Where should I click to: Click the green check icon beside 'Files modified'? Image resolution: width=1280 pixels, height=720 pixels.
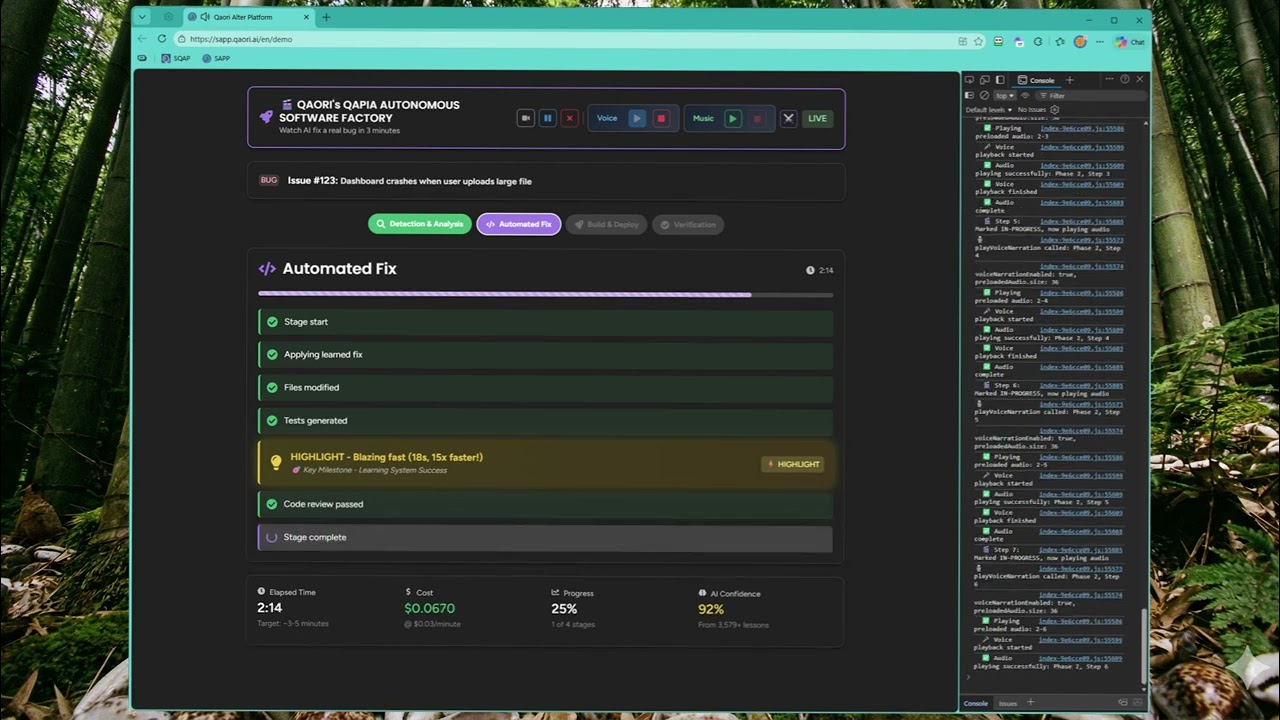pos(272,388)
